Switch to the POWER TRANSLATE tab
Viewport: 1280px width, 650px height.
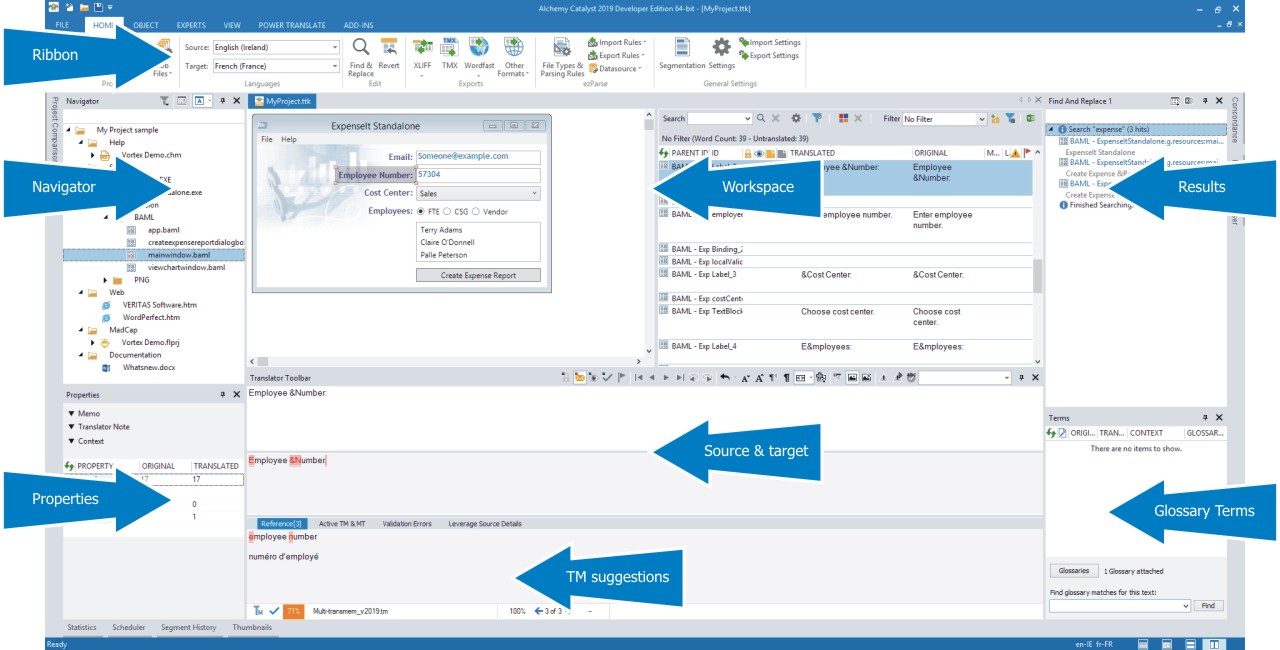tap(294, 23)
